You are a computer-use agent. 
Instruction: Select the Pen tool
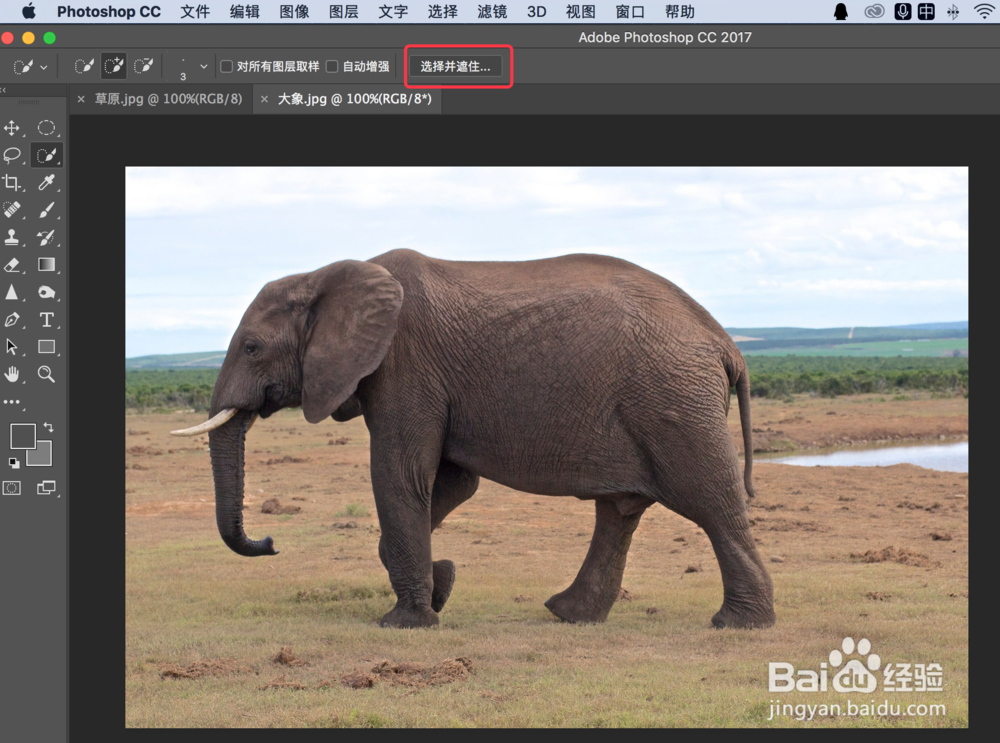tap(12, 320)
